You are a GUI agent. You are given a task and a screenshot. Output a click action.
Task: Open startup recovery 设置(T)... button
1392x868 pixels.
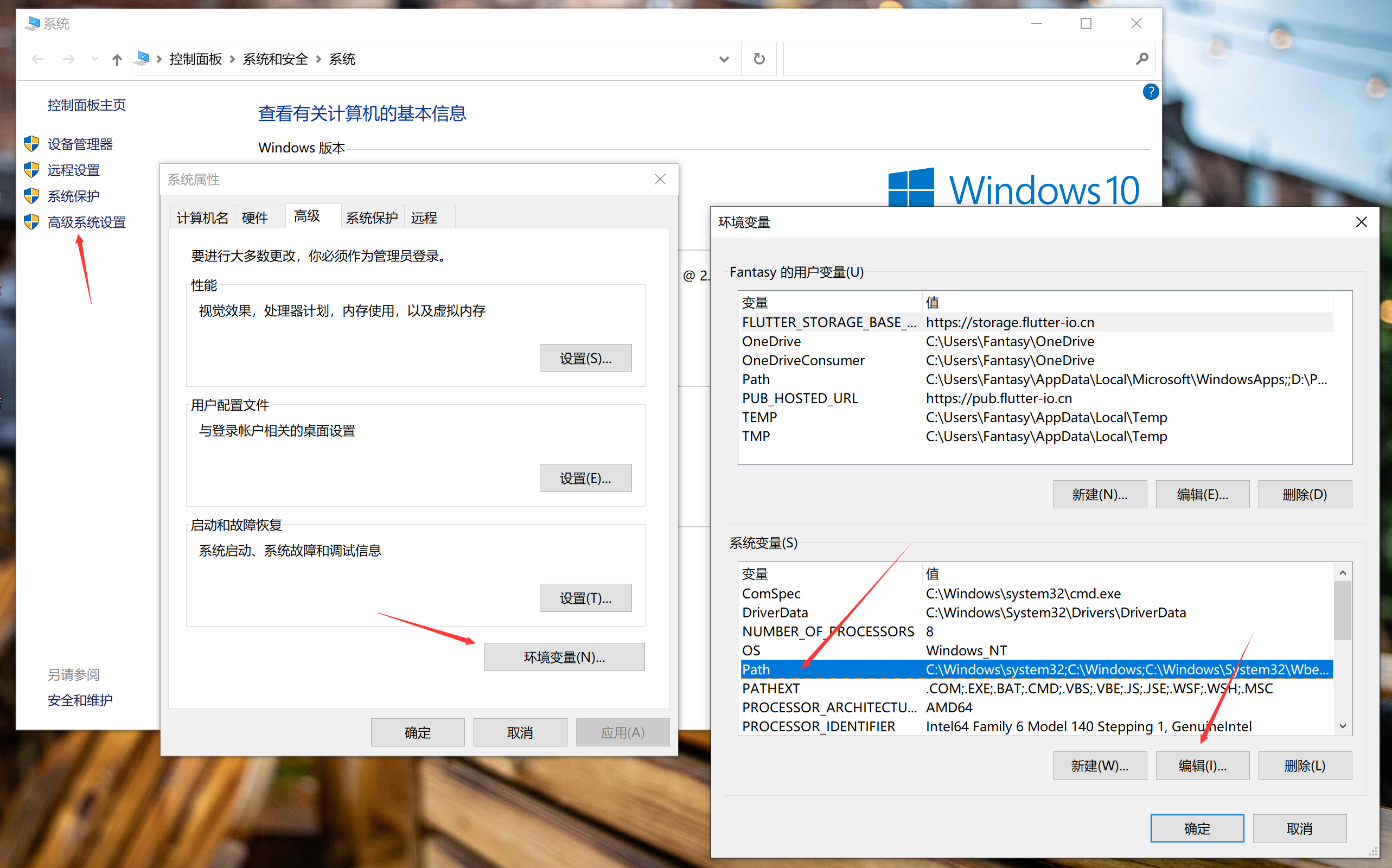click(x=585, y=598)
